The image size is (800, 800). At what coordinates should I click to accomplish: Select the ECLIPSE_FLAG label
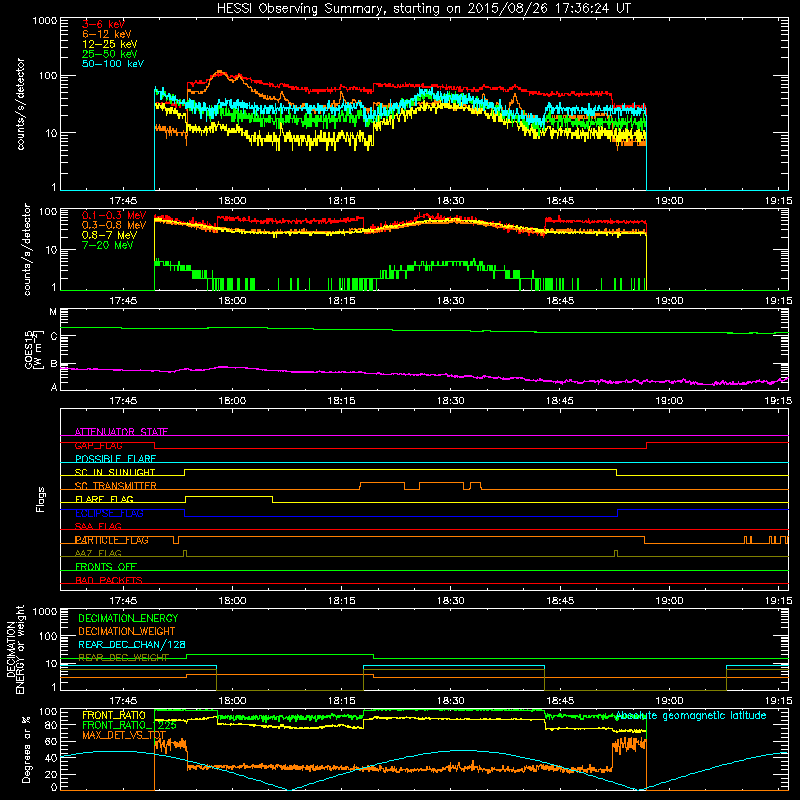coord(109,513)
